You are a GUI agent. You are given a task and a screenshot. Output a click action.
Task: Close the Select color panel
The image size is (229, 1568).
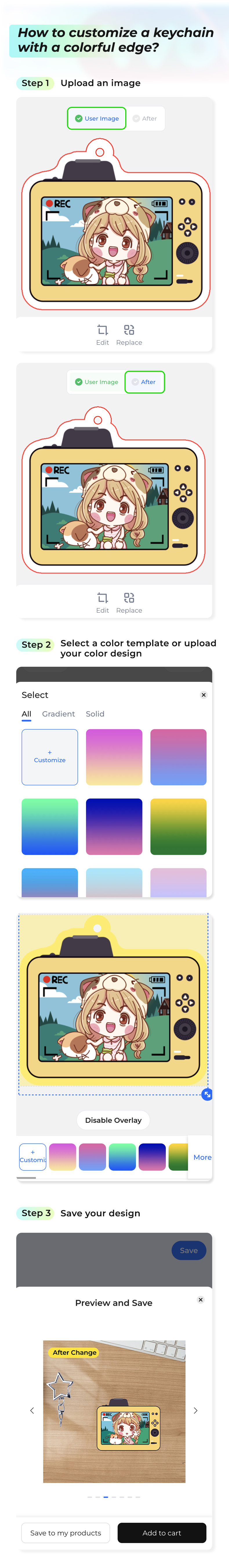tap(203, 695)
